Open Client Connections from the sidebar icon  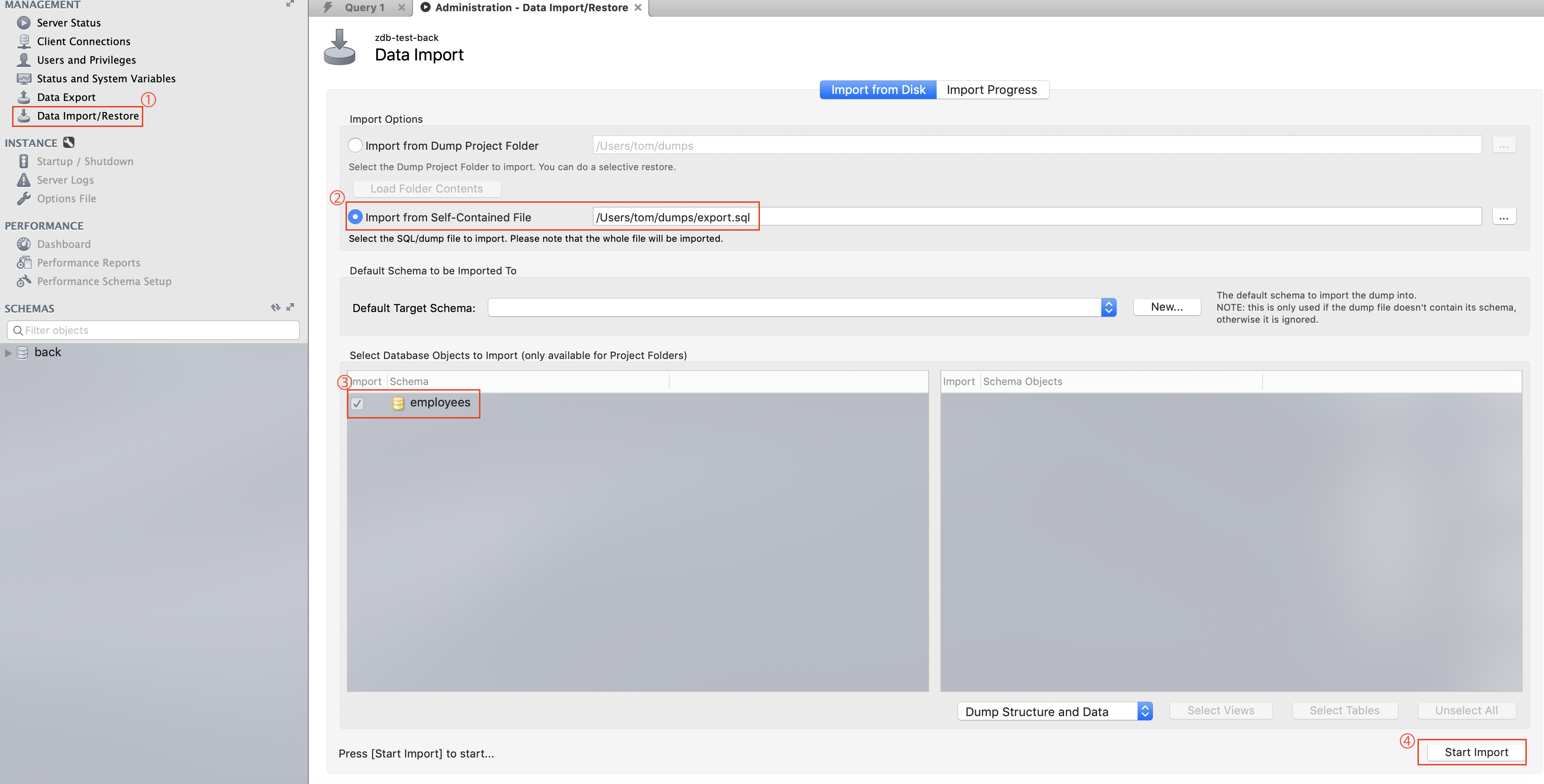pyautogui.click(x=23, y=41)
